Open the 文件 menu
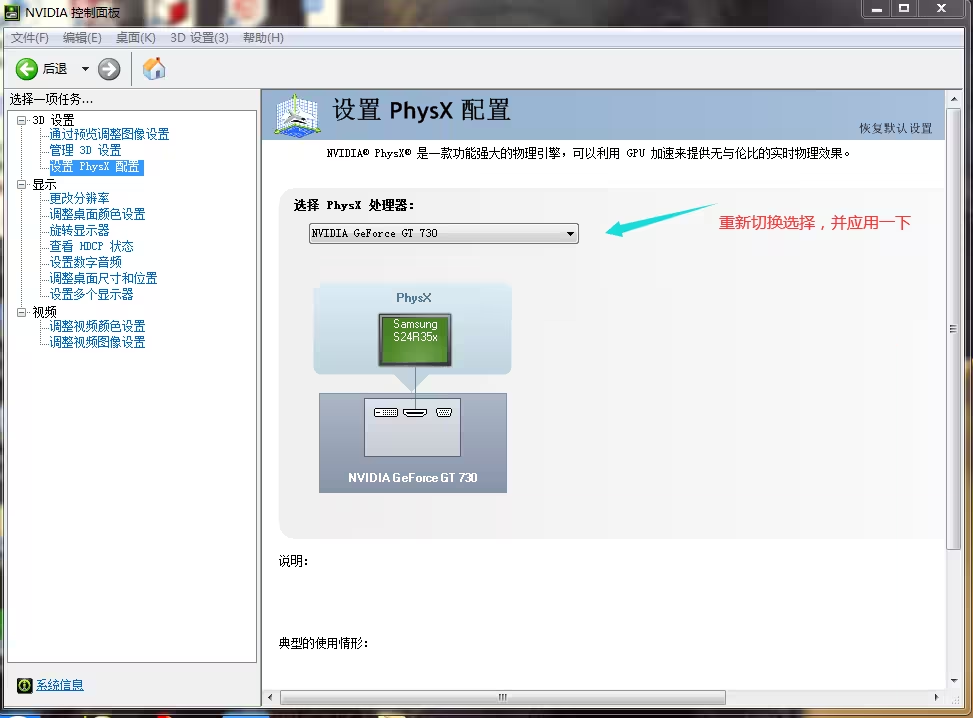This screenshot has width=973, height=718. coord(25,37)
